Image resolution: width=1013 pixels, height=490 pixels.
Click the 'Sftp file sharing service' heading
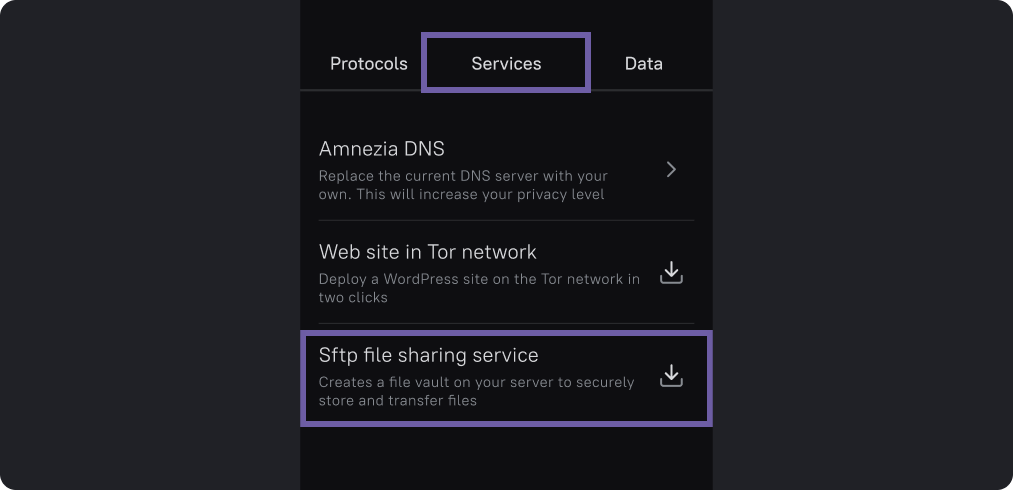coord(428,355)
